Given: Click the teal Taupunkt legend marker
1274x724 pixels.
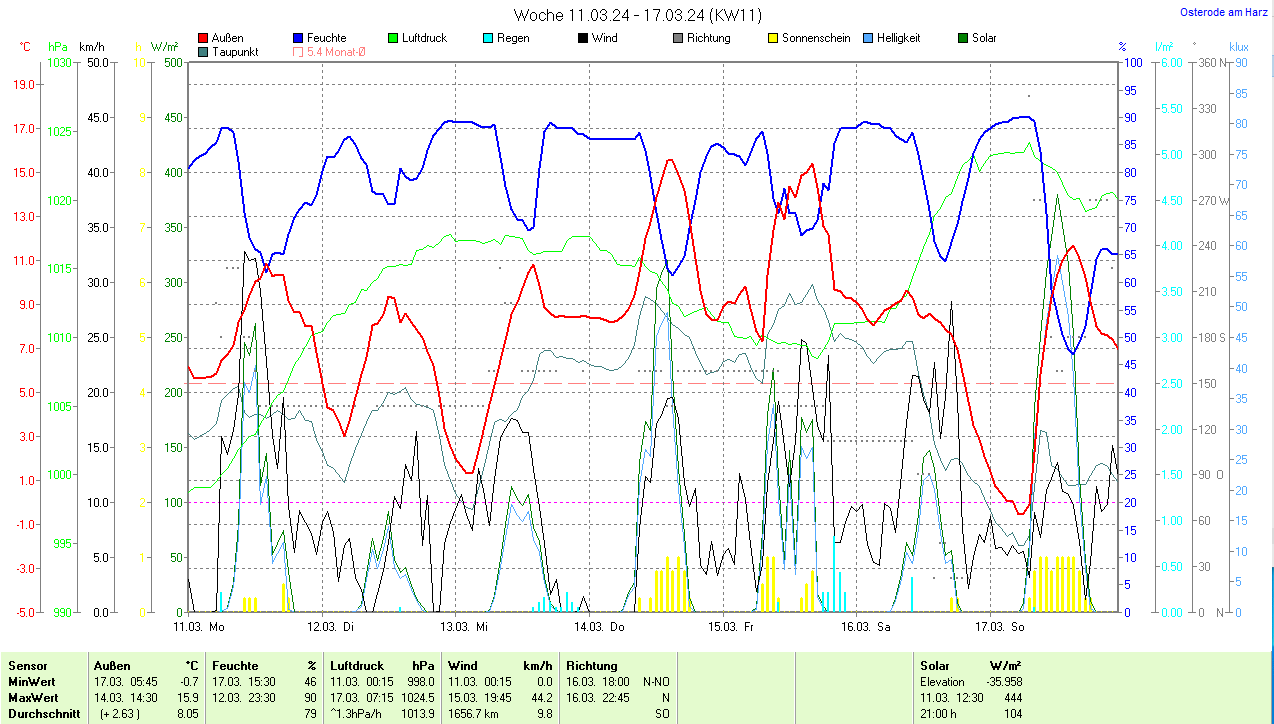Looking at the screenshot, I should 204,51.
